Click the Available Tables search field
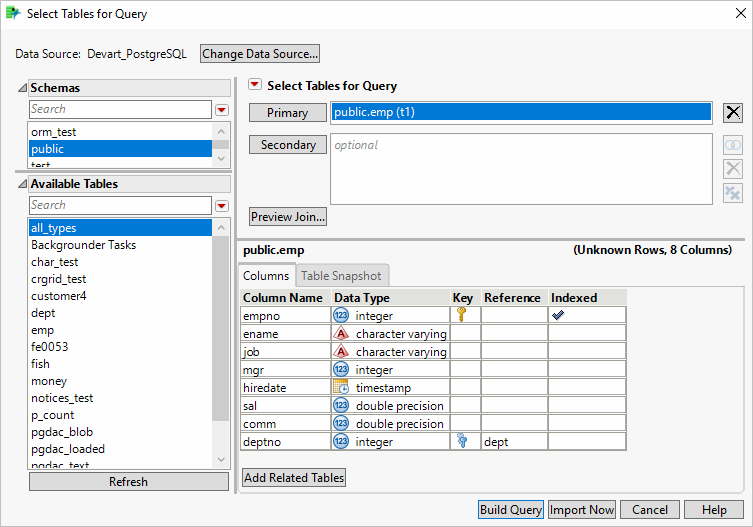The width and height of the screenshot is (753, 527). 119,205
